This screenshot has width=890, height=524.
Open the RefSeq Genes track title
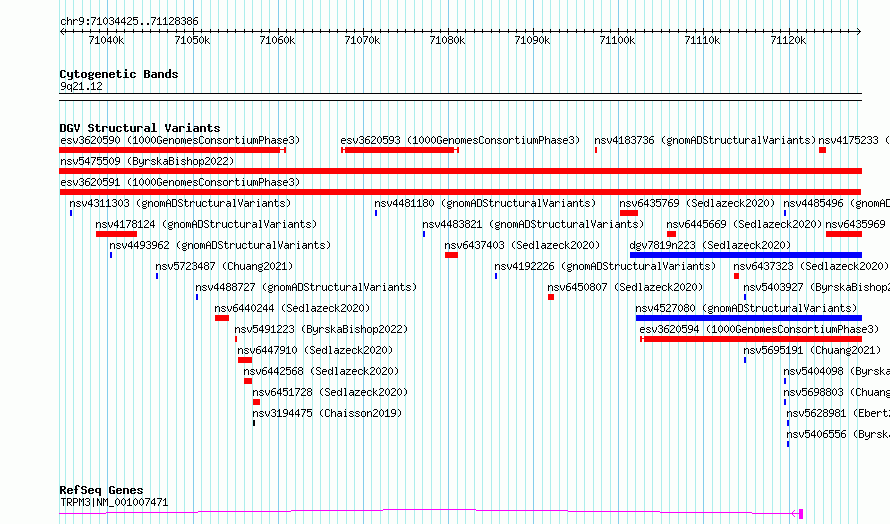[101, 490]
